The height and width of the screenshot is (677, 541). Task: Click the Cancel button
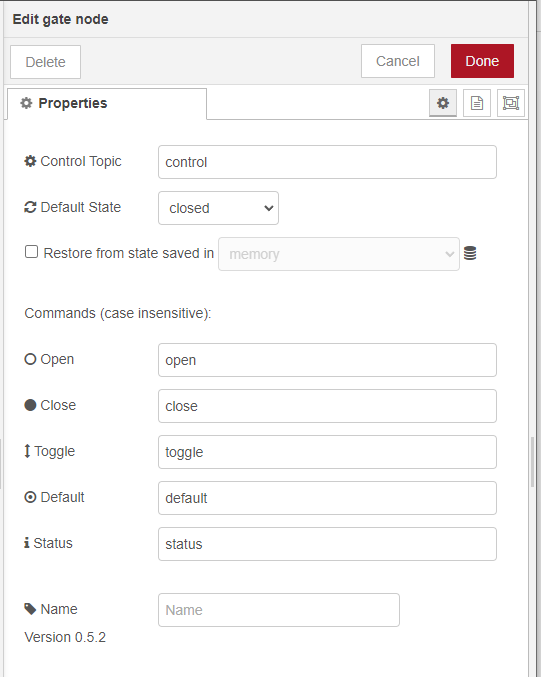[398, 61]
